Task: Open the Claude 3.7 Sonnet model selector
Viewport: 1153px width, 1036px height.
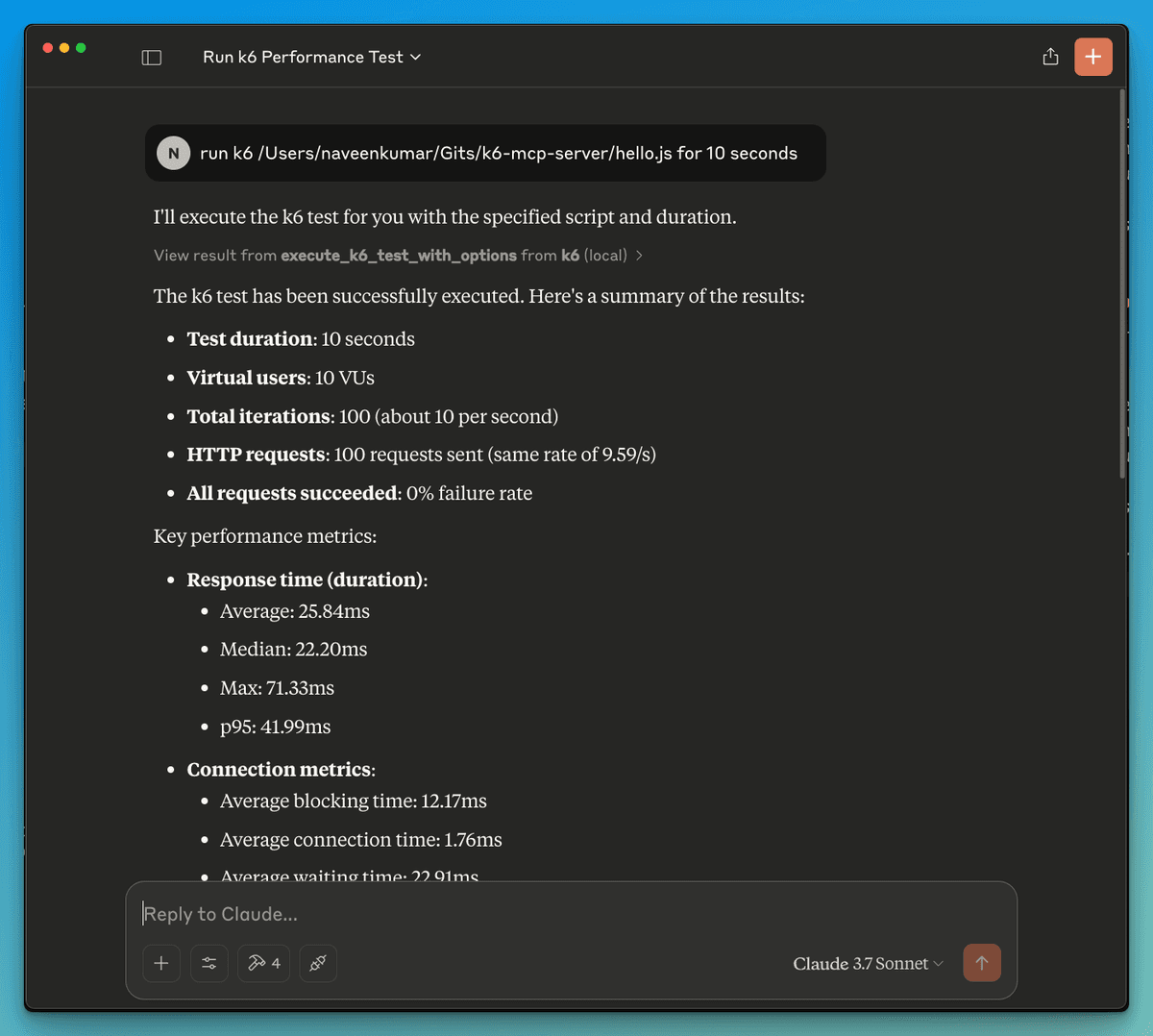Action: point(868,963)
